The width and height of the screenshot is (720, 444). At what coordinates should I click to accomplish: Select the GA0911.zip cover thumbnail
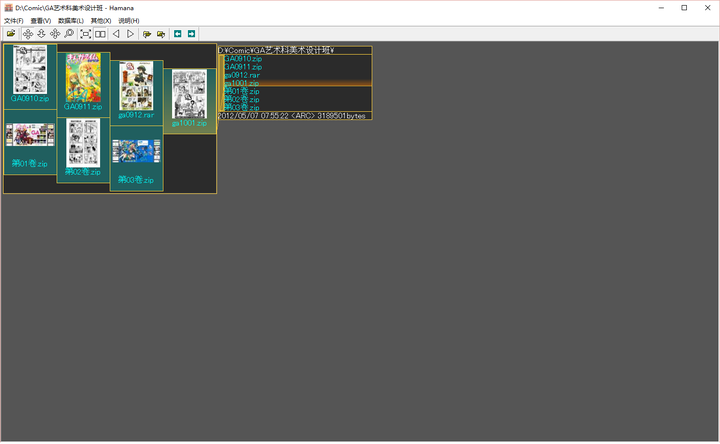pyautogui.click(x=83, y=82)
